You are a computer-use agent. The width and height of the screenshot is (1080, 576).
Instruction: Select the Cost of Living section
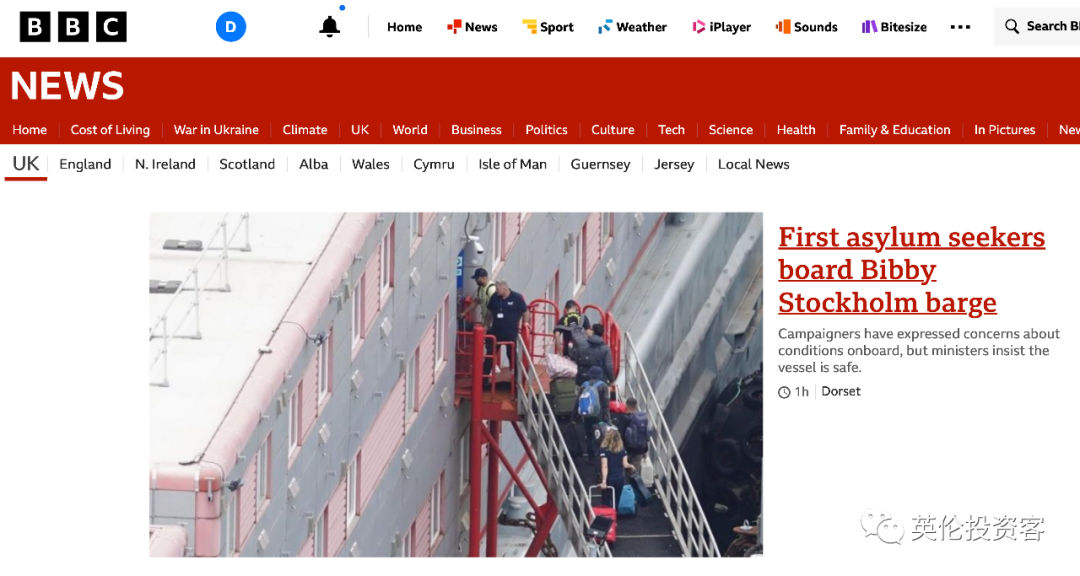(x=110, y=130)
